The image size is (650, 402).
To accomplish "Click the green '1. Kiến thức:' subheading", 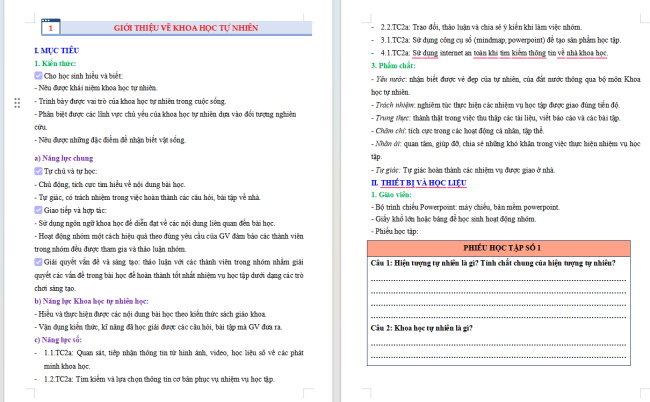I will [55, 63].
